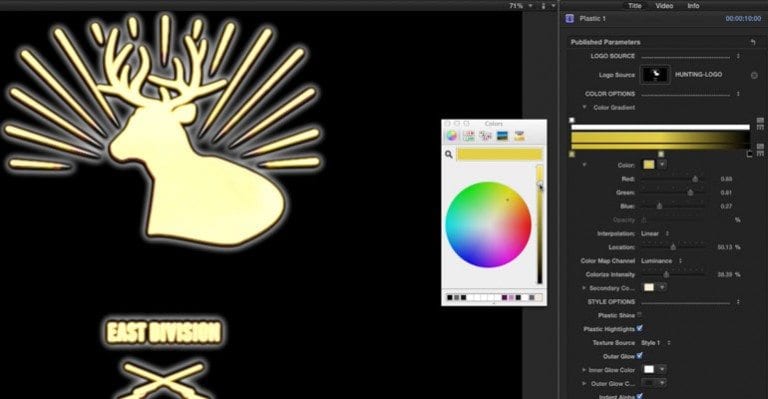
Task: Select the color wheel picker mode
Action: point(452,136)
